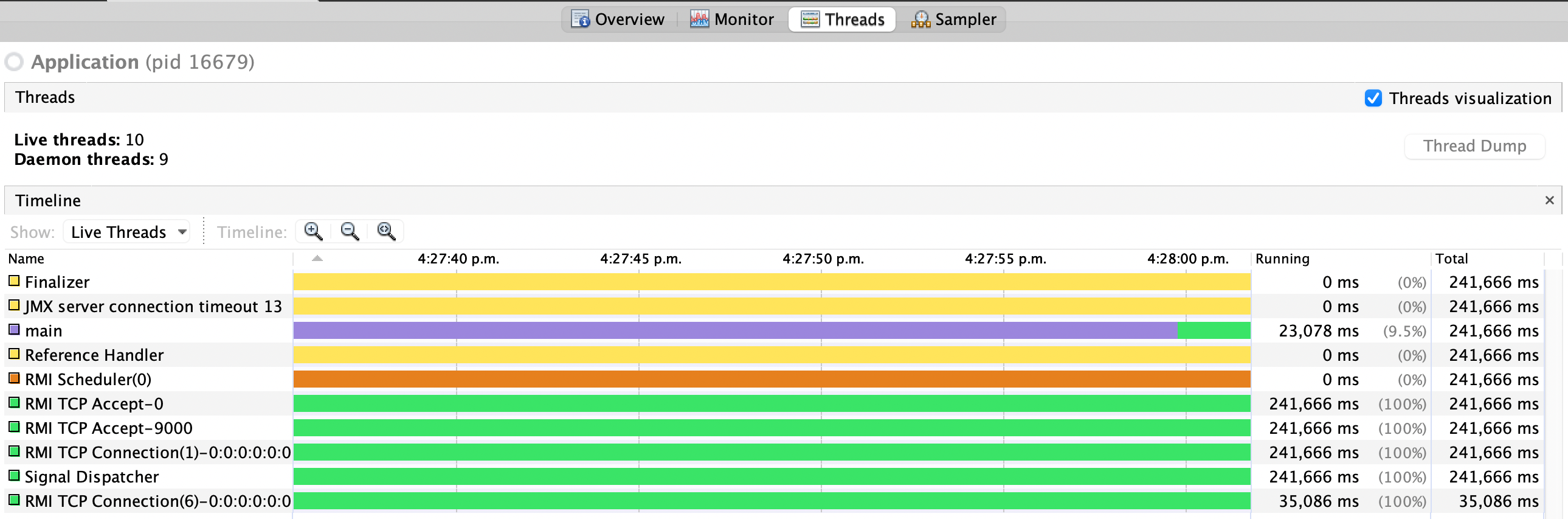Sort by the Total column header
Screen dimensions: 1568x519
point(1488,258)
